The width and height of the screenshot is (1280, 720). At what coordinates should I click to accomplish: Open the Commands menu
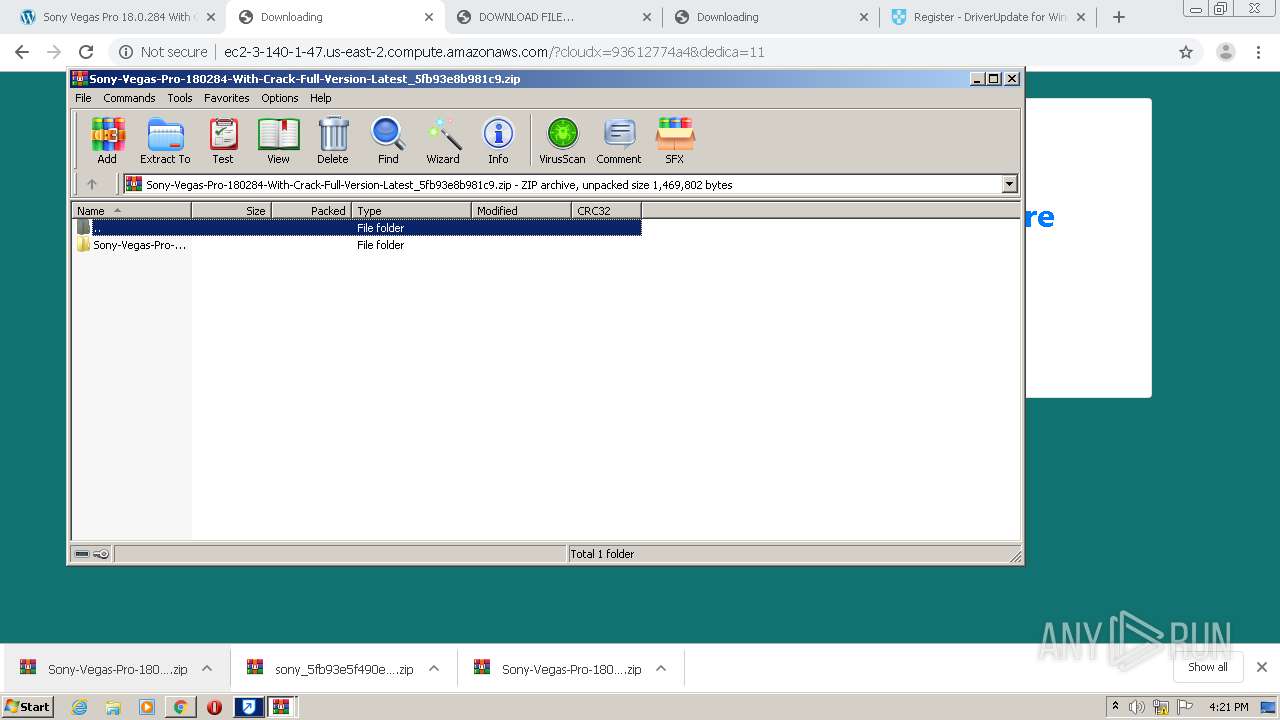tap(129, 98)
